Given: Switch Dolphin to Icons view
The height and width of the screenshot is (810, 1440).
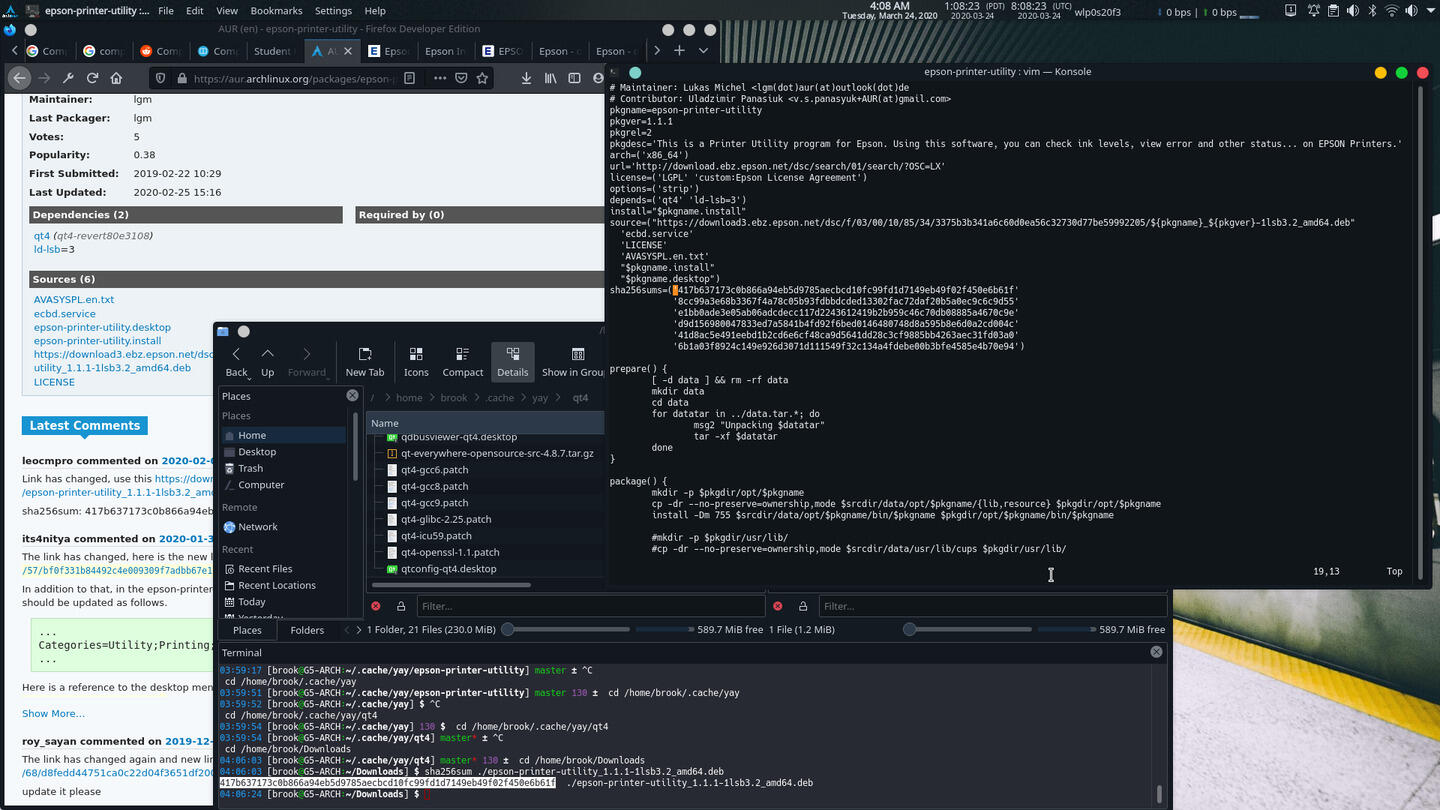Looking at the screenshot, I should (x=416, y=362).
